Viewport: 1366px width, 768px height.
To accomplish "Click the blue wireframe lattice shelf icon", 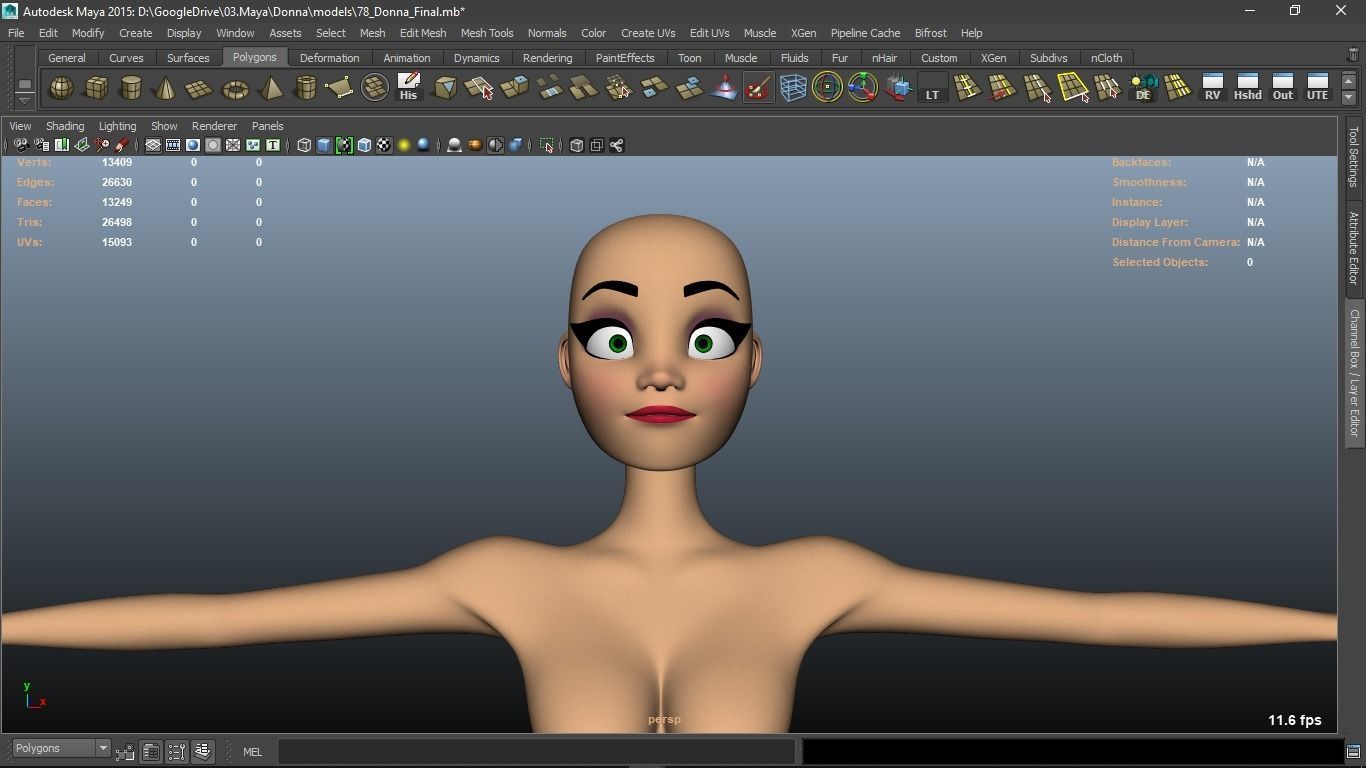I will (x=793, y=88).
